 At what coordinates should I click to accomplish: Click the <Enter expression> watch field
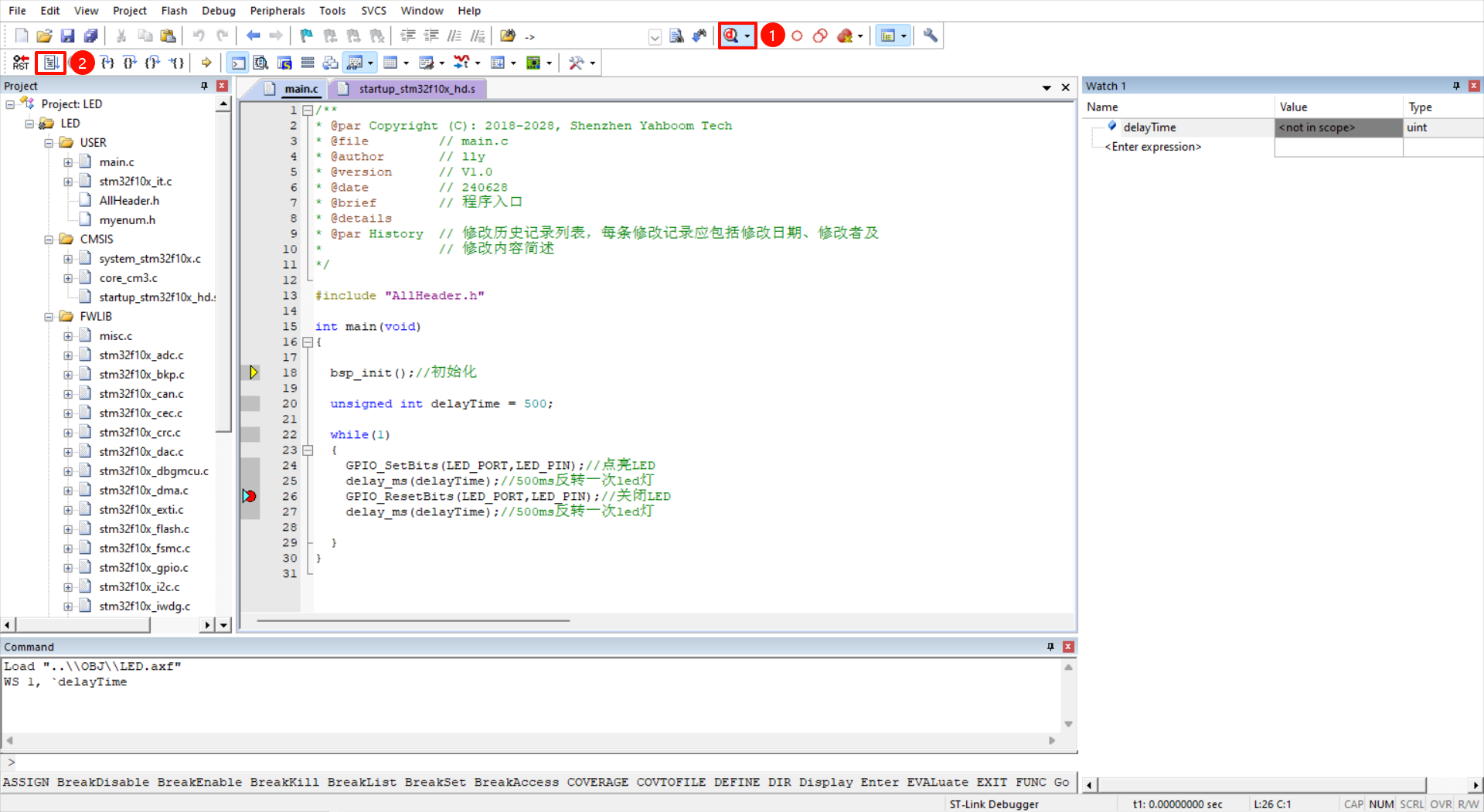point(1153,147)
